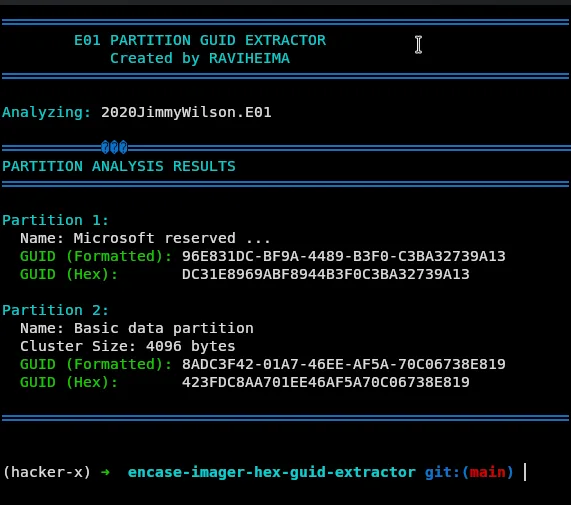This screenshot has width=571, height=505.
Task: Click the file name '2020JimmyWilson.E01'
Action: 186,112
